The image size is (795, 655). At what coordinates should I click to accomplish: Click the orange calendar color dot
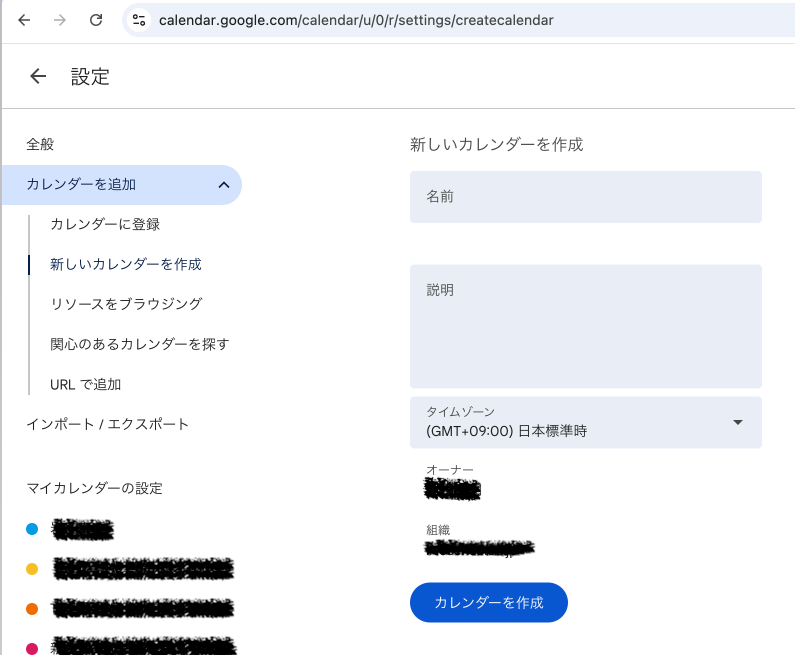pos(32,608)
